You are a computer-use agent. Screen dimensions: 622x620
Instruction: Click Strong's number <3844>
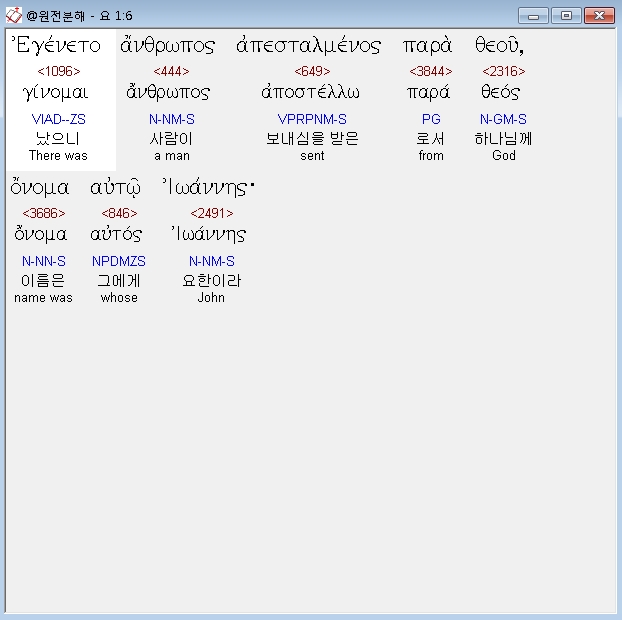pyautogui.click(x=431, y=71)
